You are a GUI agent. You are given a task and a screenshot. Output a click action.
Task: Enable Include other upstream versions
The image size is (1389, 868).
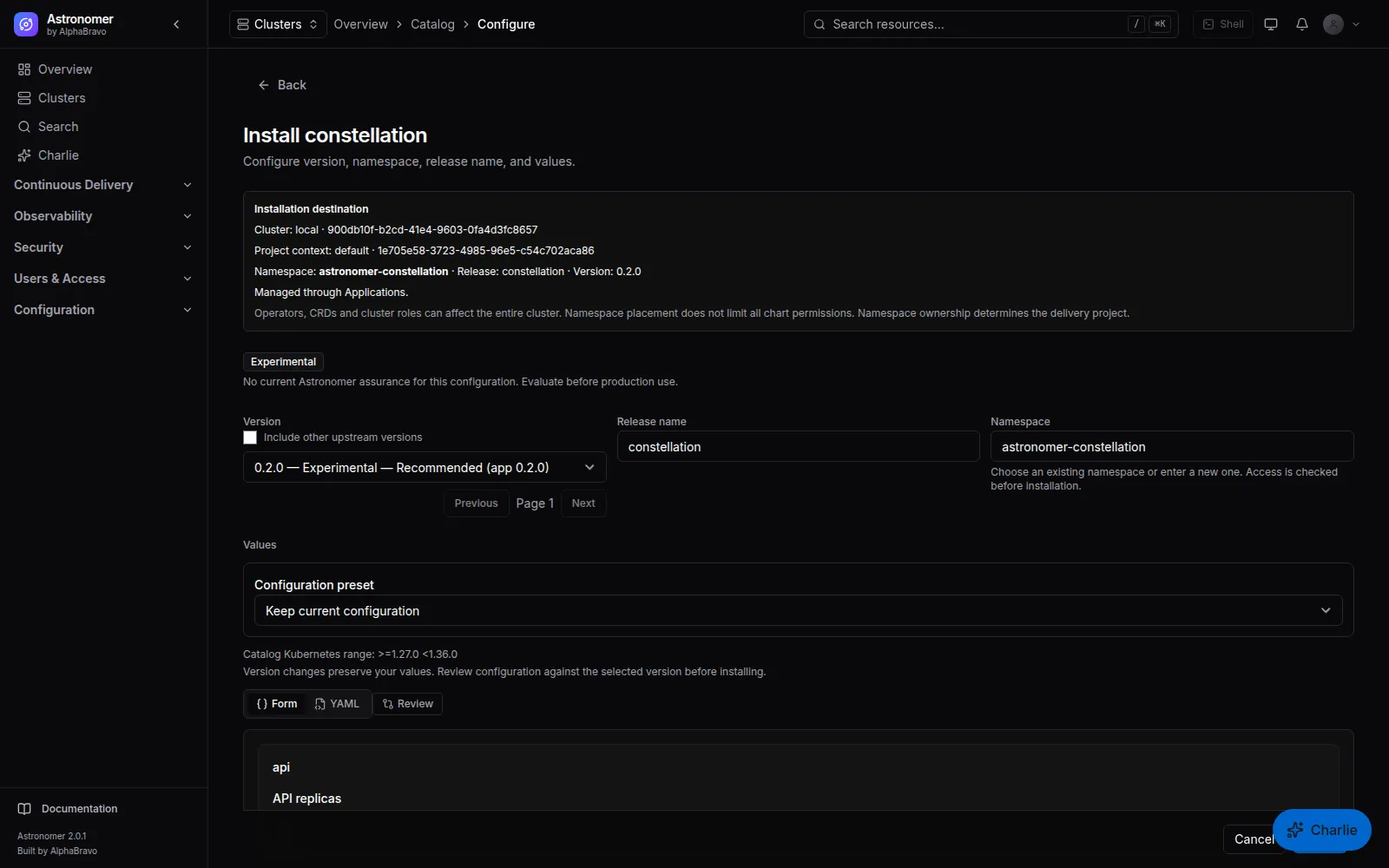coord(250,437)
